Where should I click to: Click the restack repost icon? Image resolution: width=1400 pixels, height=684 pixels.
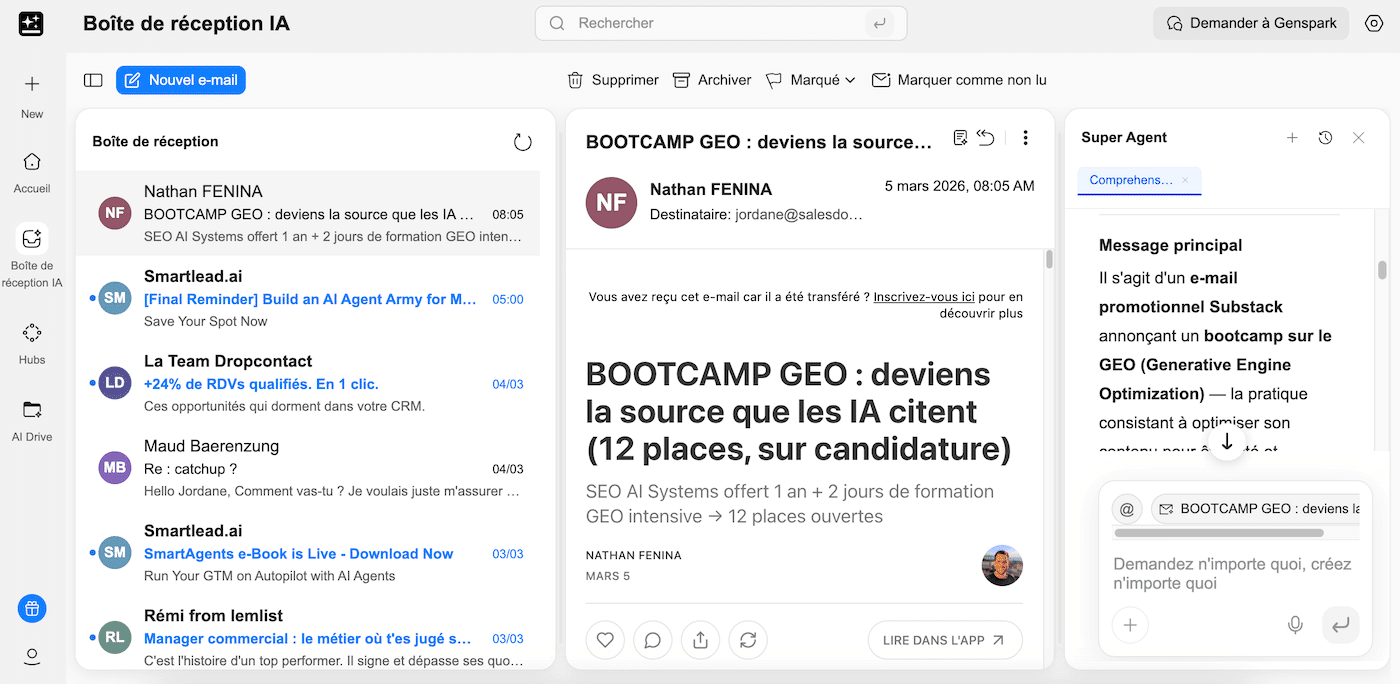click(x=748, y=640)
